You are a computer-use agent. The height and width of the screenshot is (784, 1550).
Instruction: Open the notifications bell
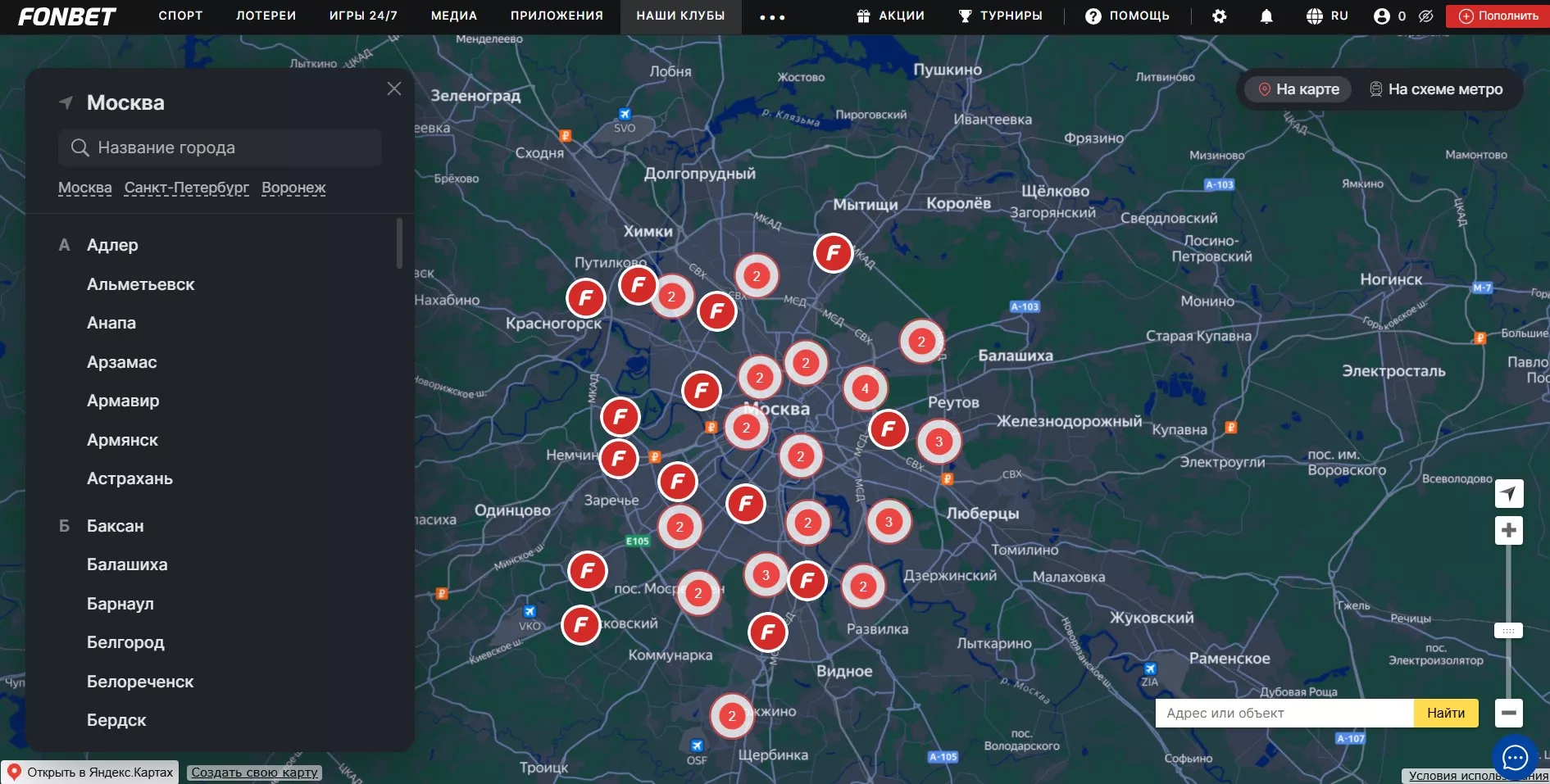tap(1266, 16)
